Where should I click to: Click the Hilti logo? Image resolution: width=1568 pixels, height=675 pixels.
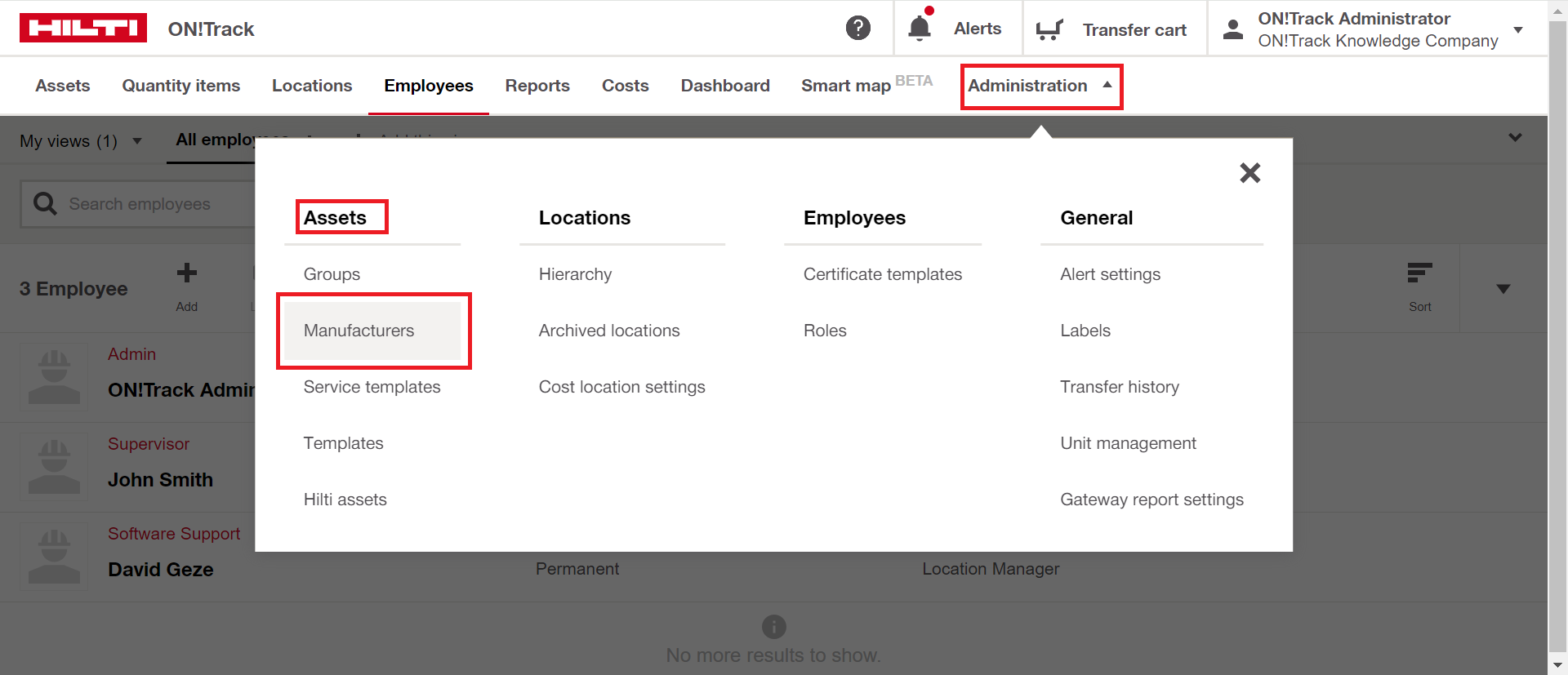(x=83, y=28)
